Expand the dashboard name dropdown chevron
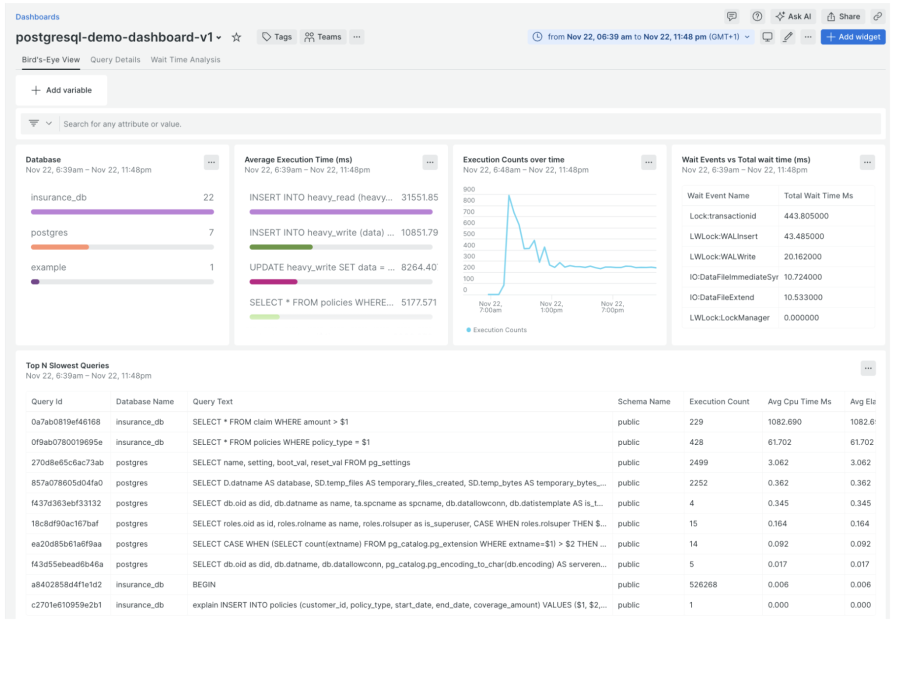Screen dimensions: 900x678 (x=219, y=38)
